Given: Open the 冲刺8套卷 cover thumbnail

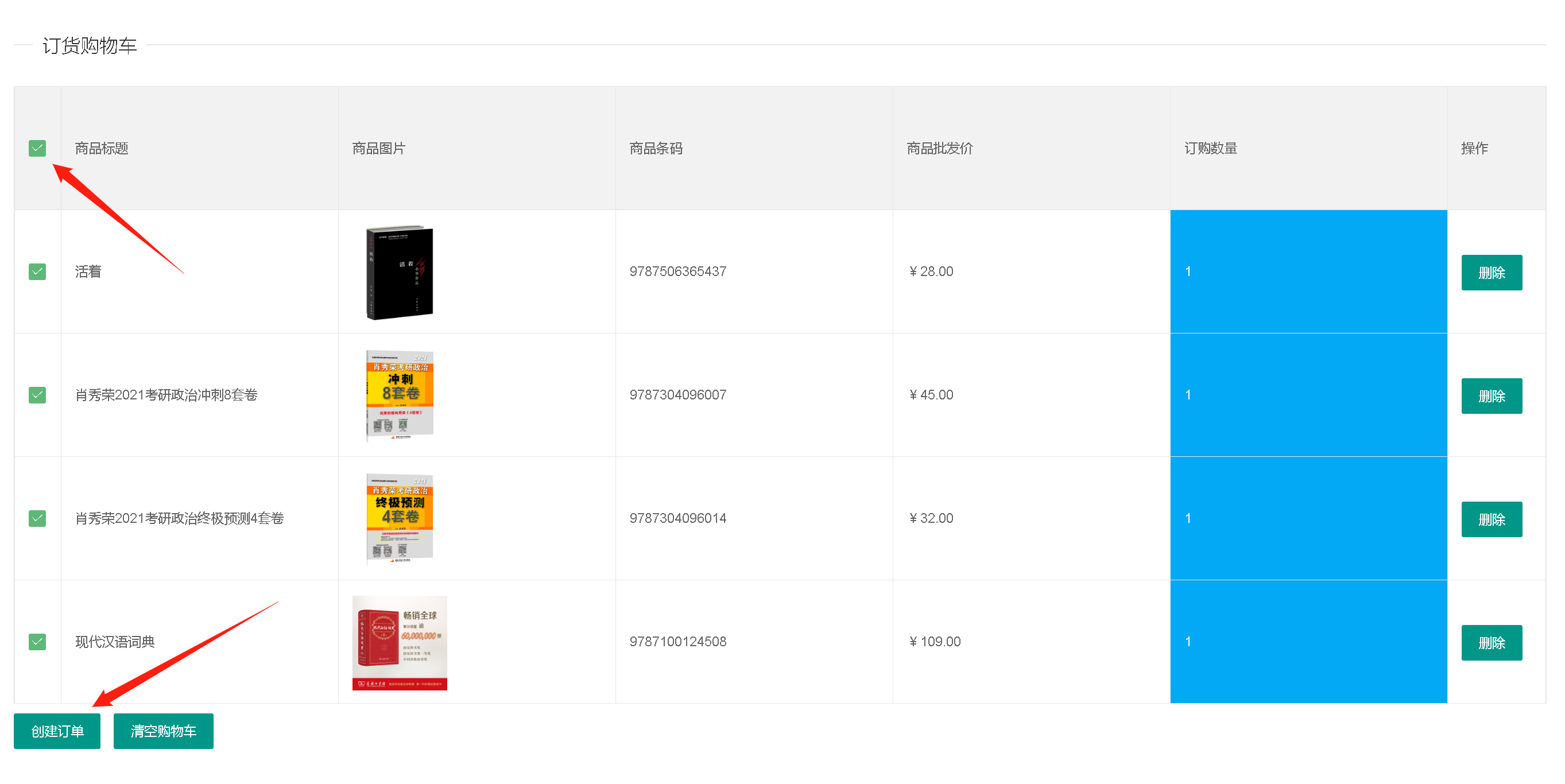Looking at the screenshot, I should (399, 395).
